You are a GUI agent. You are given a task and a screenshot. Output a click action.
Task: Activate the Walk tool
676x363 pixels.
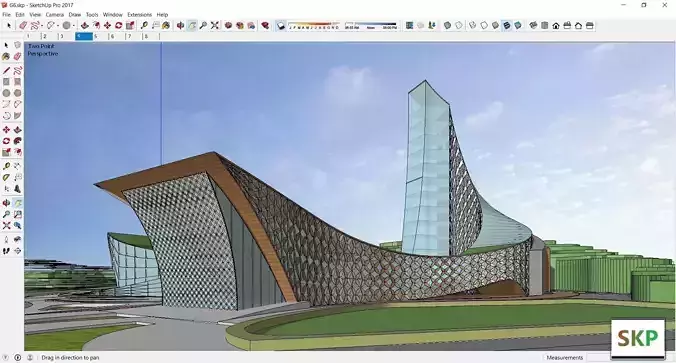pyautogui.click(x=6, y=250)
